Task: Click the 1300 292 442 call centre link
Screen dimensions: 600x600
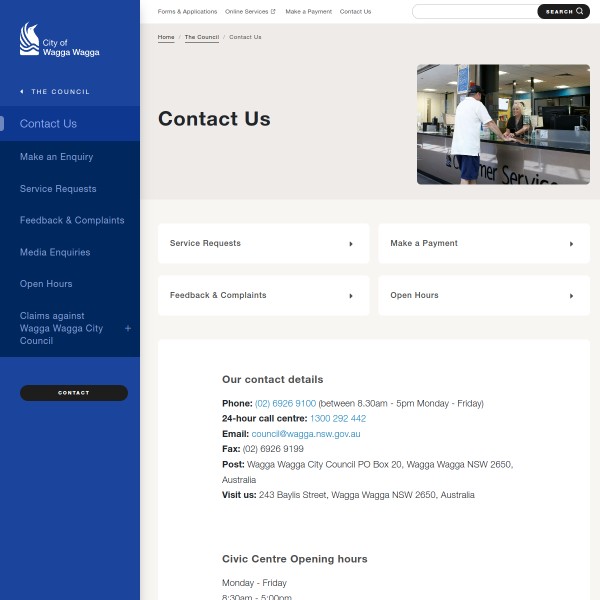Action: coord(338,419)
